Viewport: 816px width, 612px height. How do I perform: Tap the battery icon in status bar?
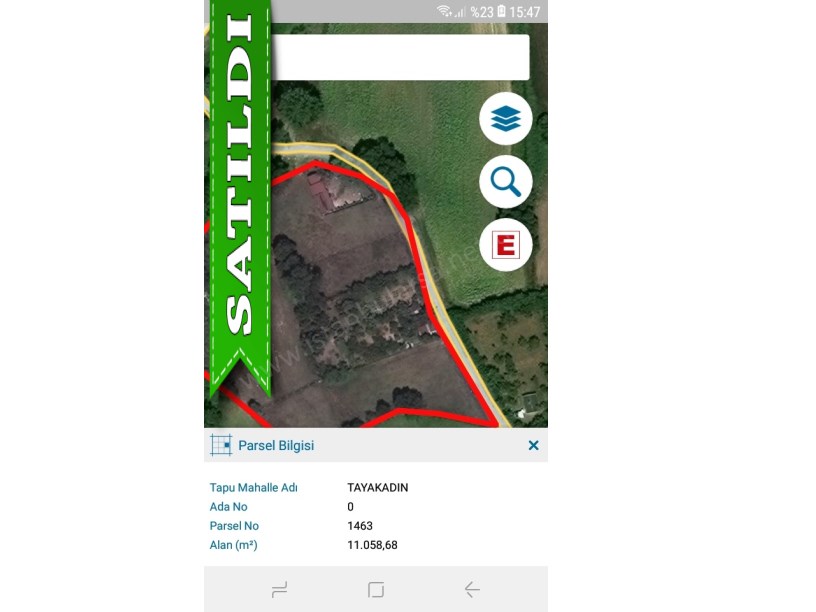click(x=501, y=11)
